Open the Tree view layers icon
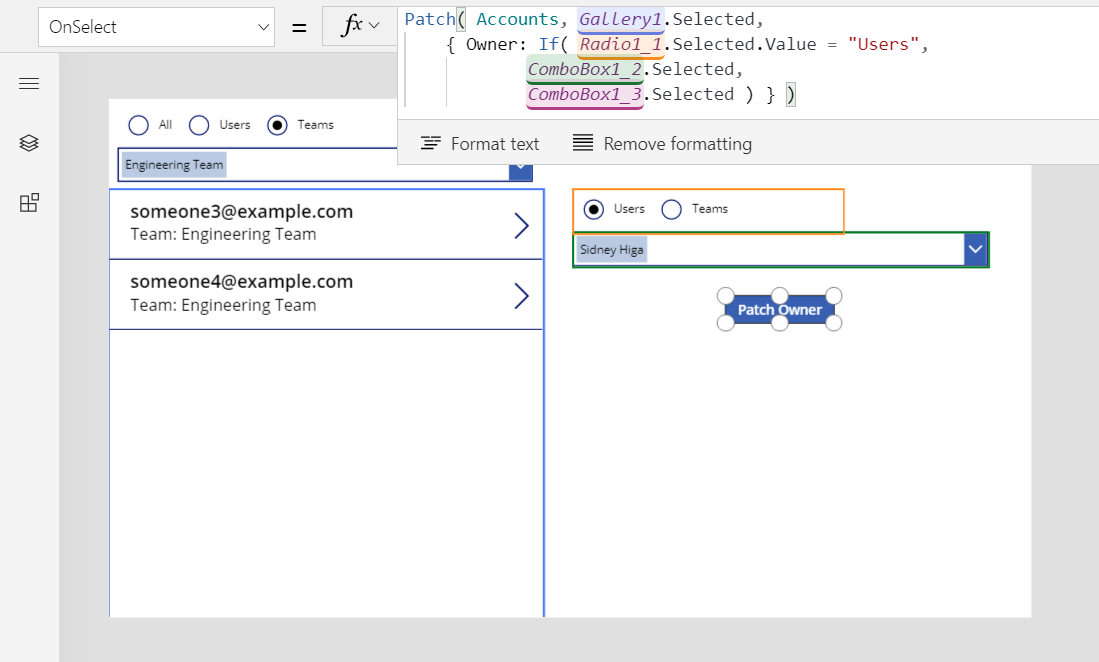The height and width of the screenshot is (662, 1099). tap(29, 143)
